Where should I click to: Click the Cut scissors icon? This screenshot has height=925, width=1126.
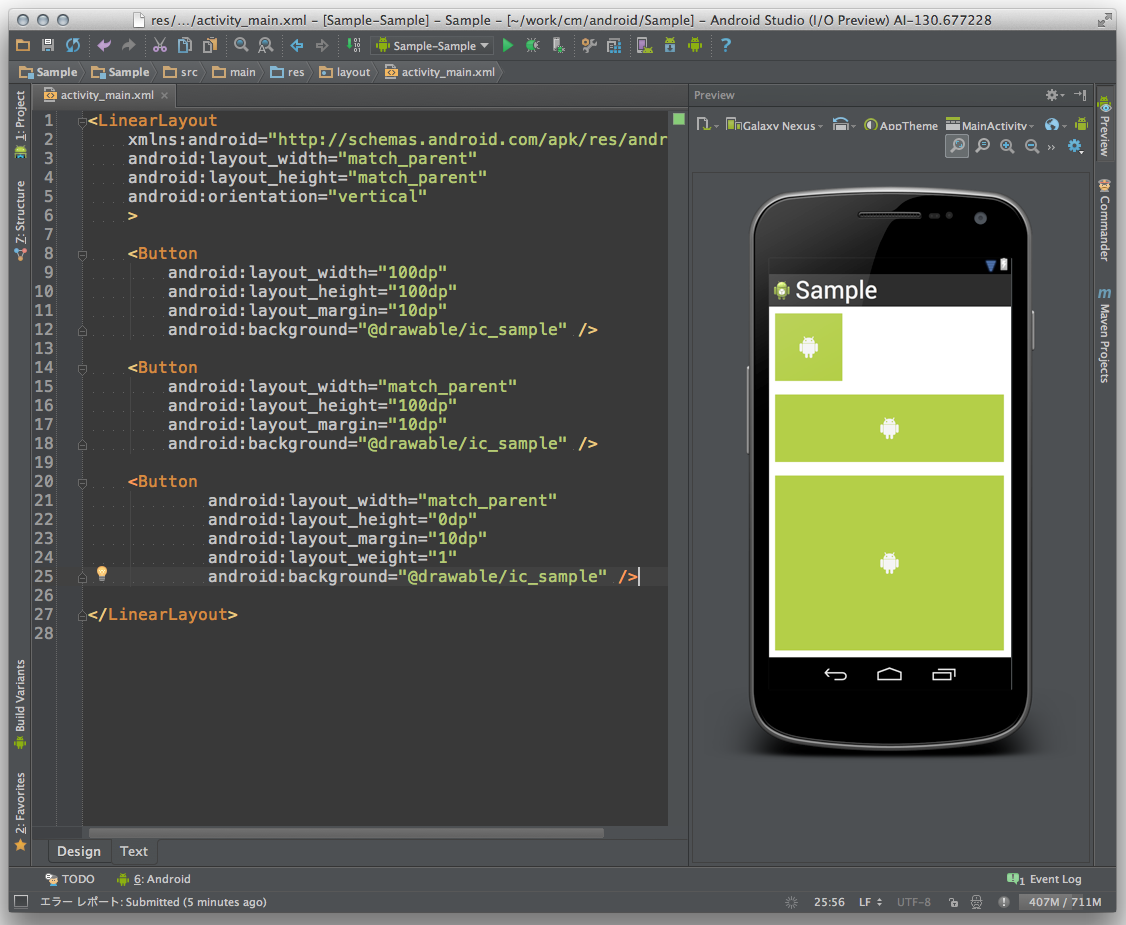159,46
